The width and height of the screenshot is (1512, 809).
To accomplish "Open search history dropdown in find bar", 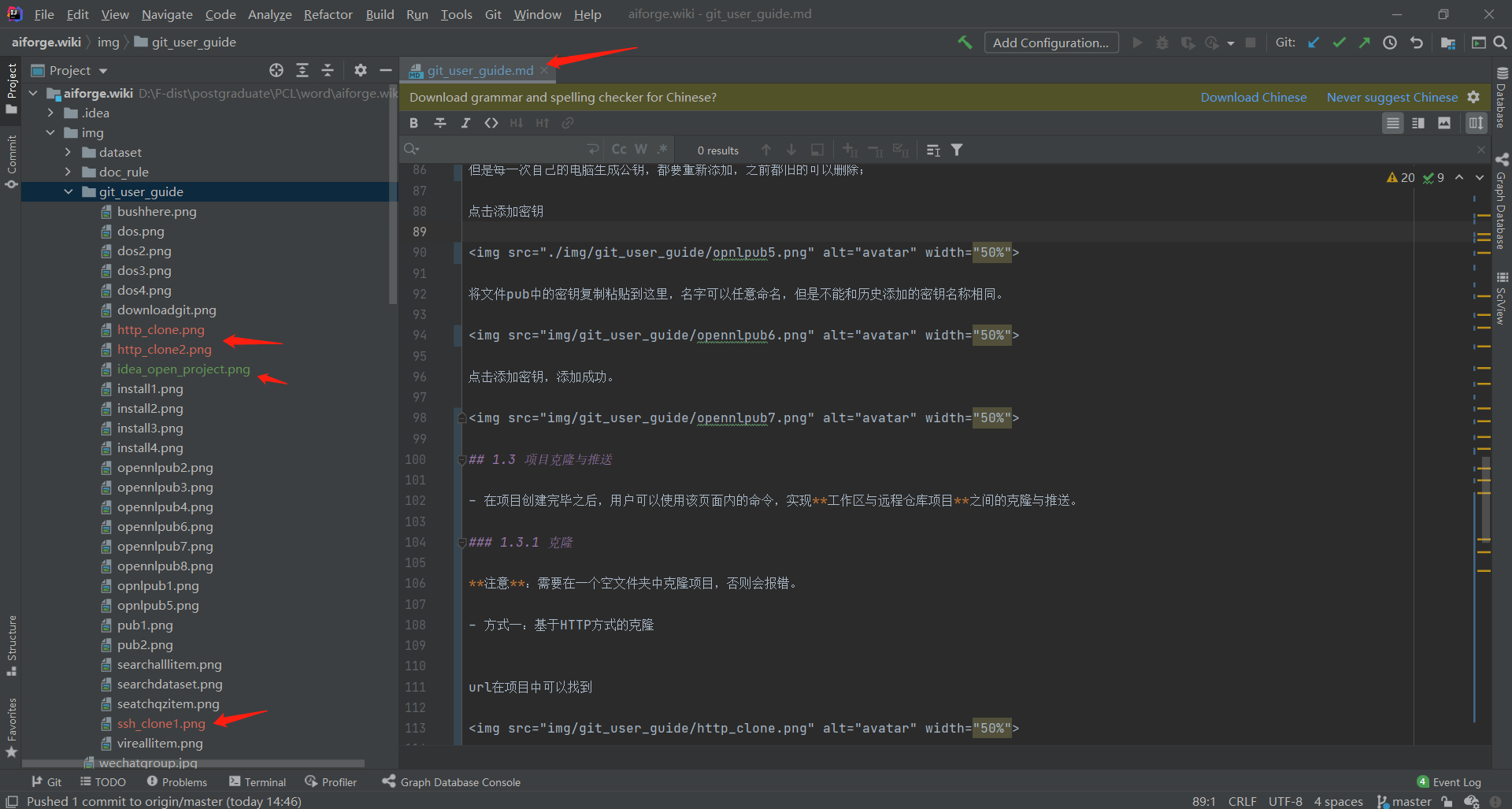I will tap(412, 150).
